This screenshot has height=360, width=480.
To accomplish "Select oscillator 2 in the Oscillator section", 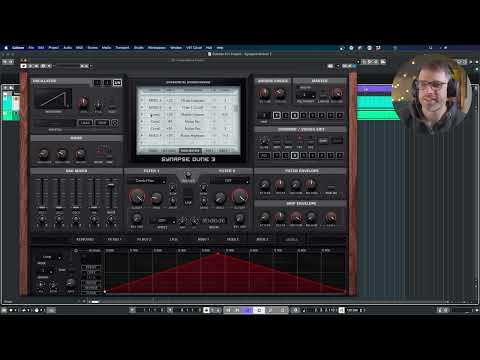I will [108, 82].
